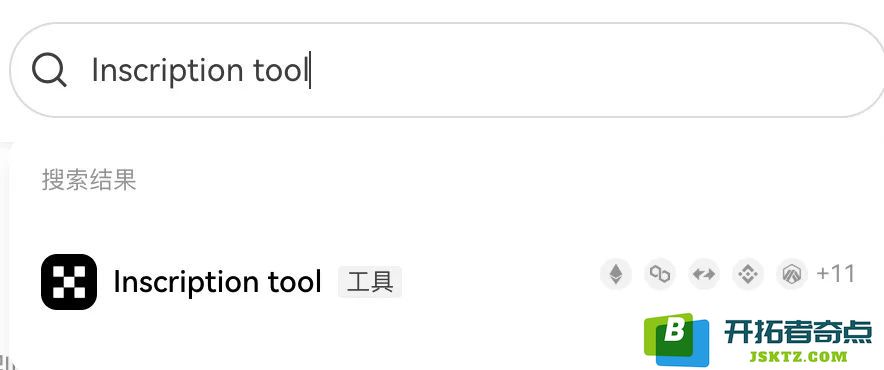Click the 工具 category tag
The width and height of the screenshot is (884, 370).
tap(370, 282)
